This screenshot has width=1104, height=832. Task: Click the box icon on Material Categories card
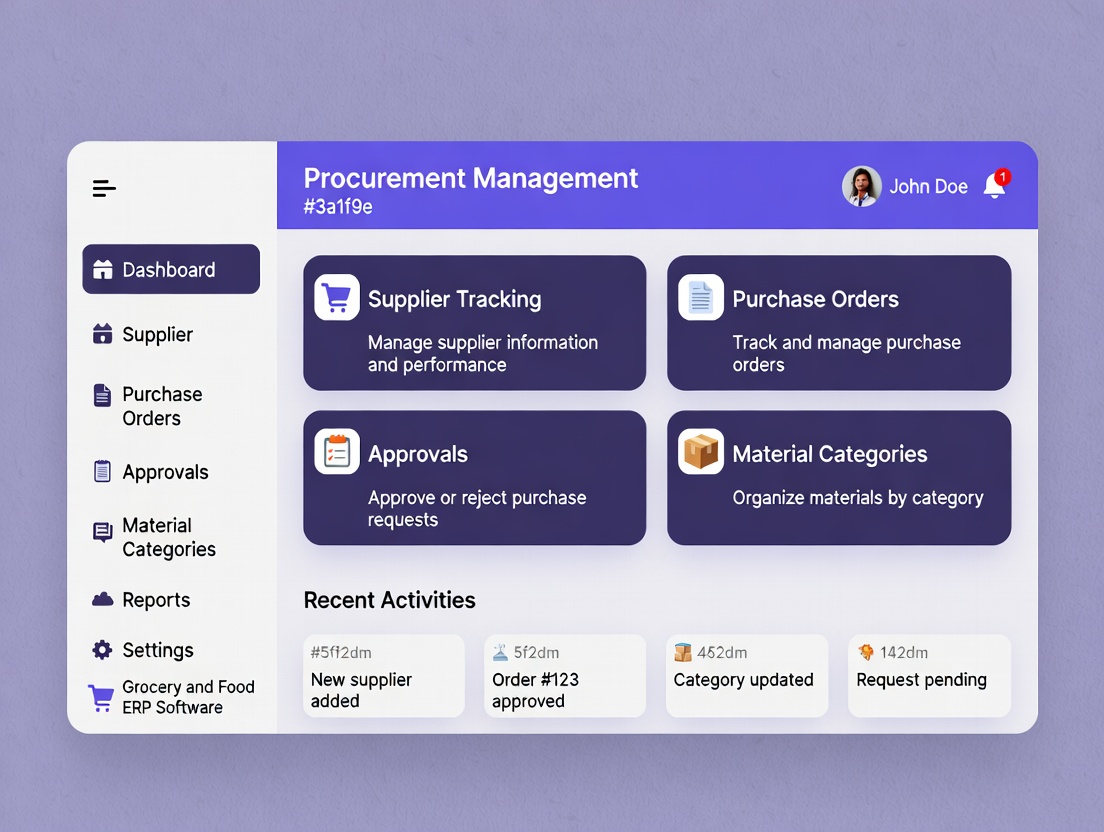coord(701,452)
